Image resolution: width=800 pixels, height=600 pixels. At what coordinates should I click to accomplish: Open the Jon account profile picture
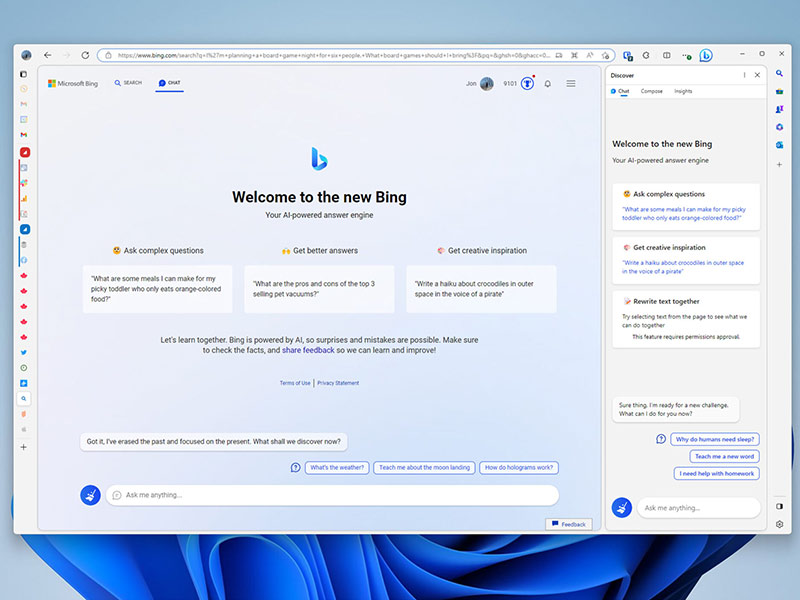pos(487,84)
